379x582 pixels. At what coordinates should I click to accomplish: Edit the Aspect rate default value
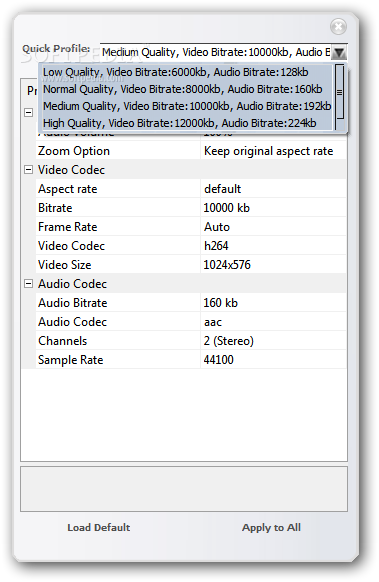pyautogui.click(x=273, y=189)
